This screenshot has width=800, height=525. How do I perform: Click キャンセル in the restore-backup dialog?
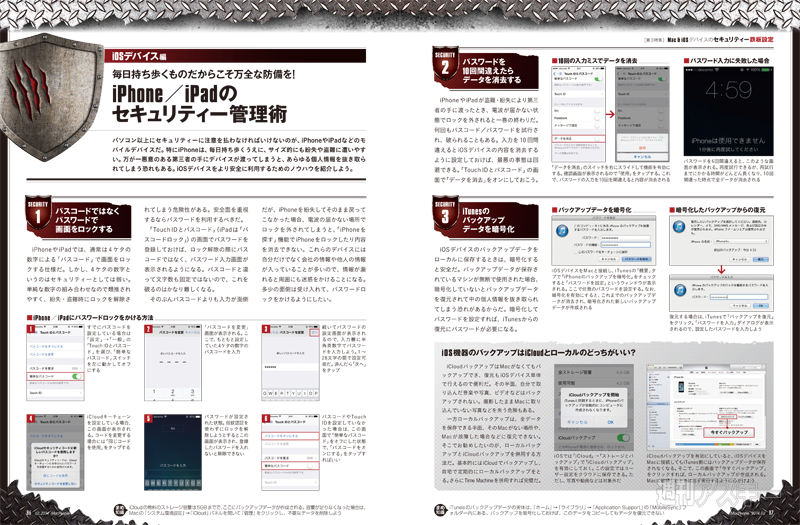(x=740, y=259)
